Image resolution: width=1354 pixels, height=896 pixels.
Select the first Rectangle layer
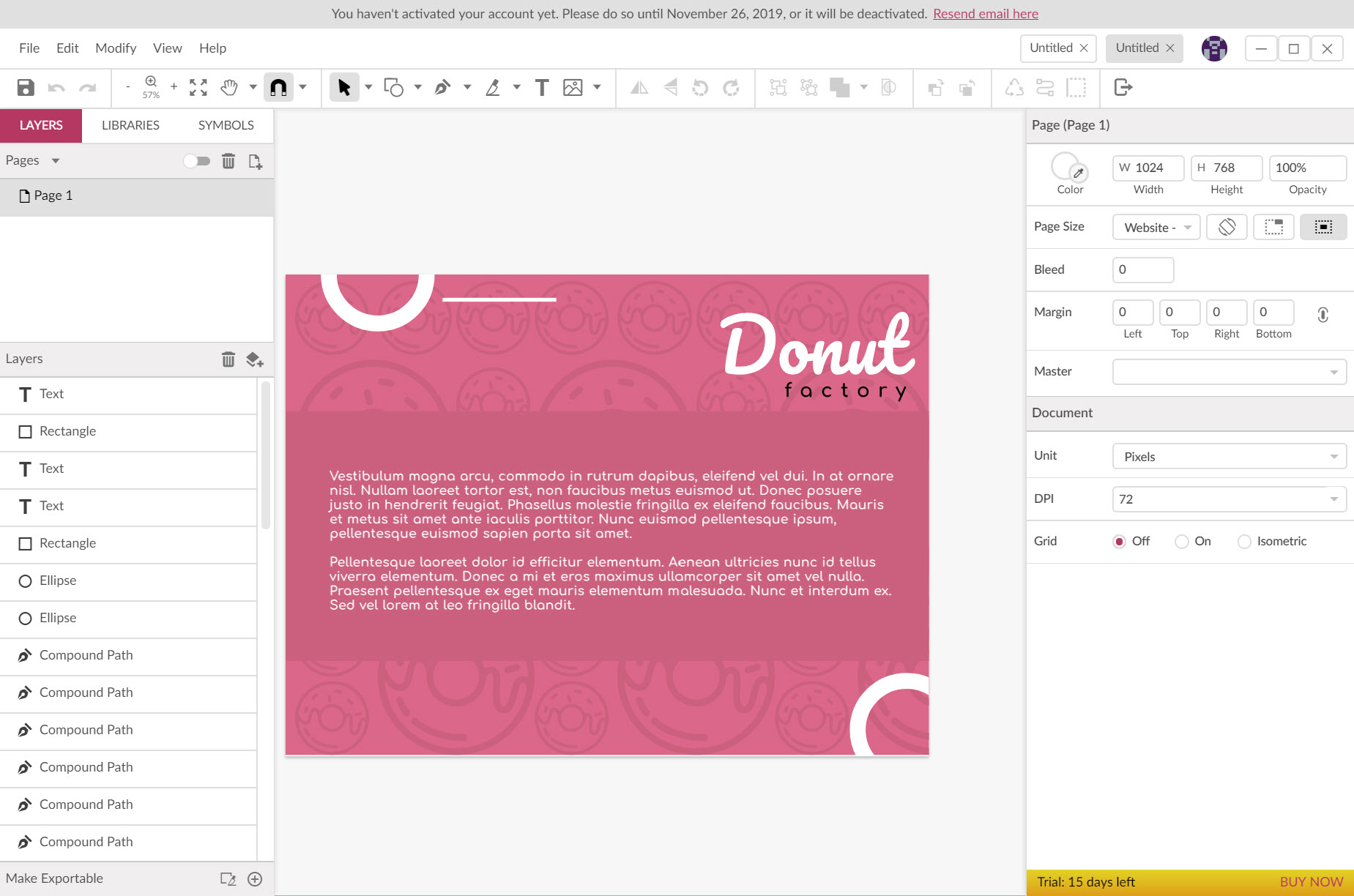pos(128,432)
